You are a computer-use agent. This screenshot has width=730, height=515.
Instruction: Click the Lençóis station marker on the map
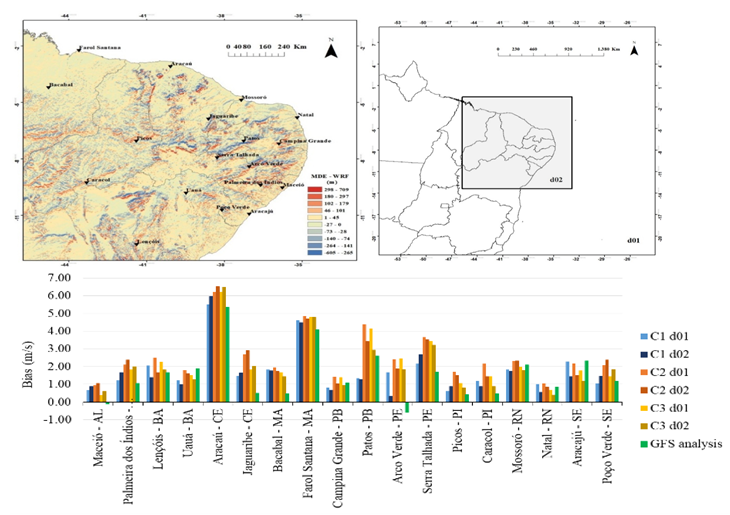136,243
